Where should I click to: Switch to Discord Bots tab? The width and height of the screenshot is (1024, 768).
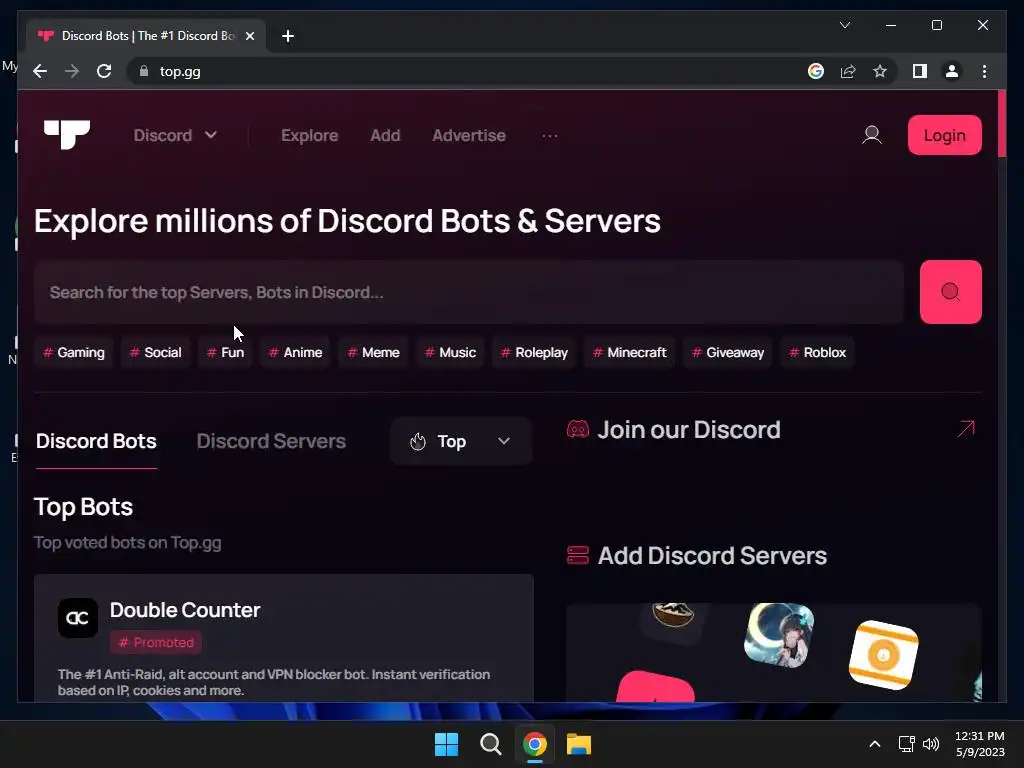[96, 441]
